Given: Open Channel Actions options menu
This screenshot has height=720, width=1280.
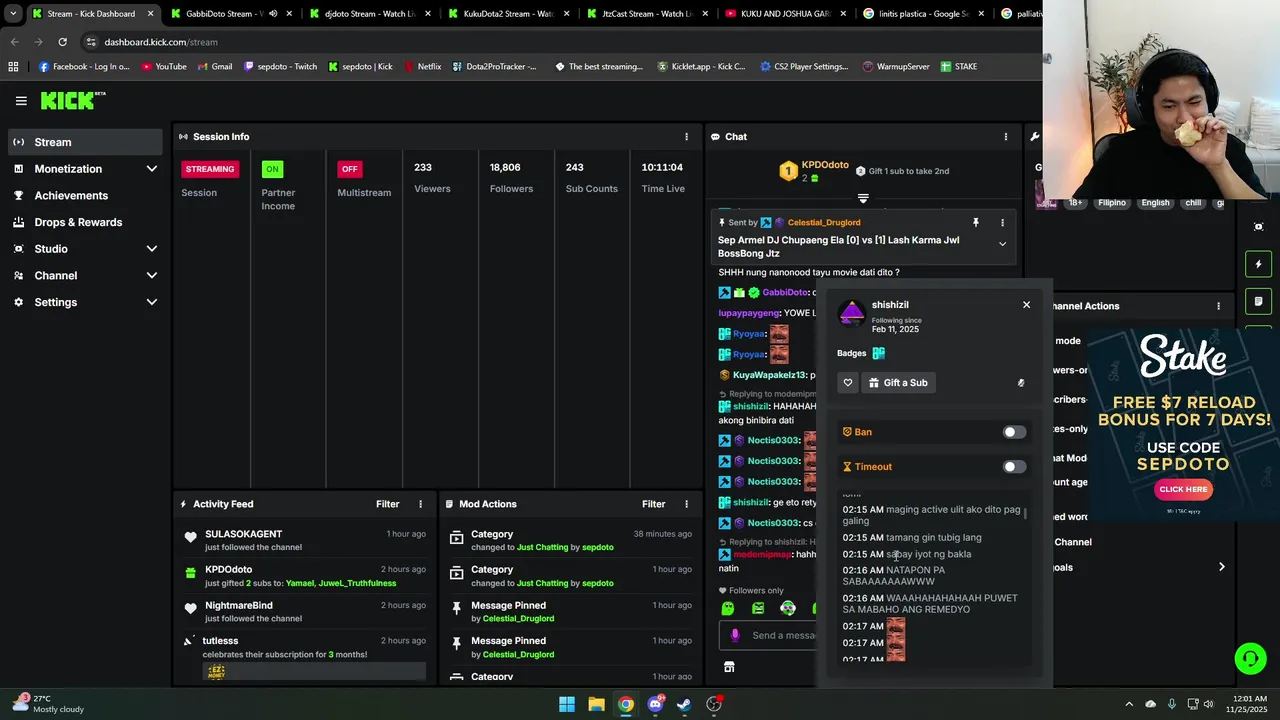Looking at the screenshot, I should tap(1218, 306).
